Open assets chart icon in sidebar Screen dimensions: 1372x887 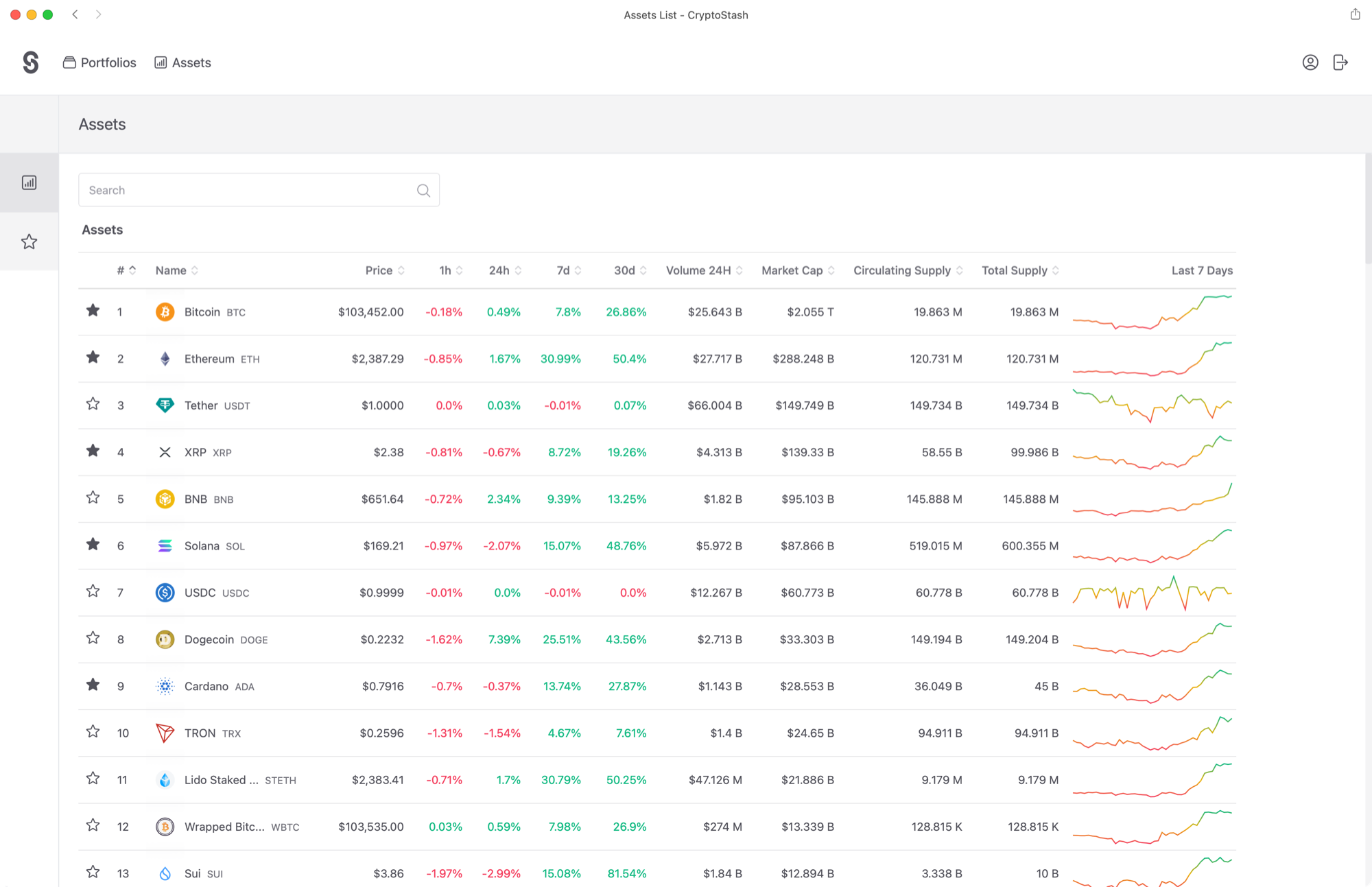click(x=29, y=182)
